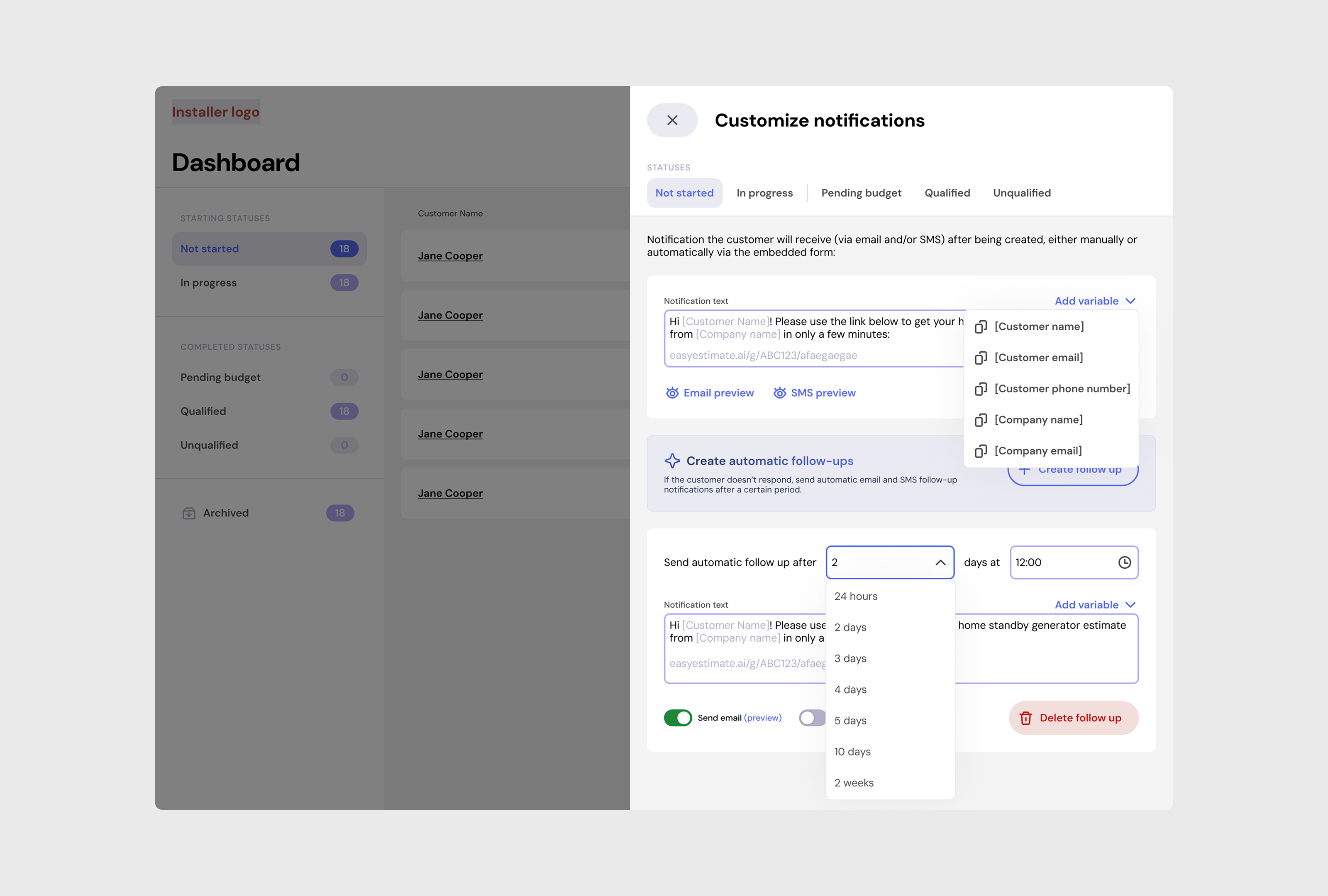Choose 5 days from the dropdown list
This screenshot has height=896, width=1328.
(x=890, y=721)
